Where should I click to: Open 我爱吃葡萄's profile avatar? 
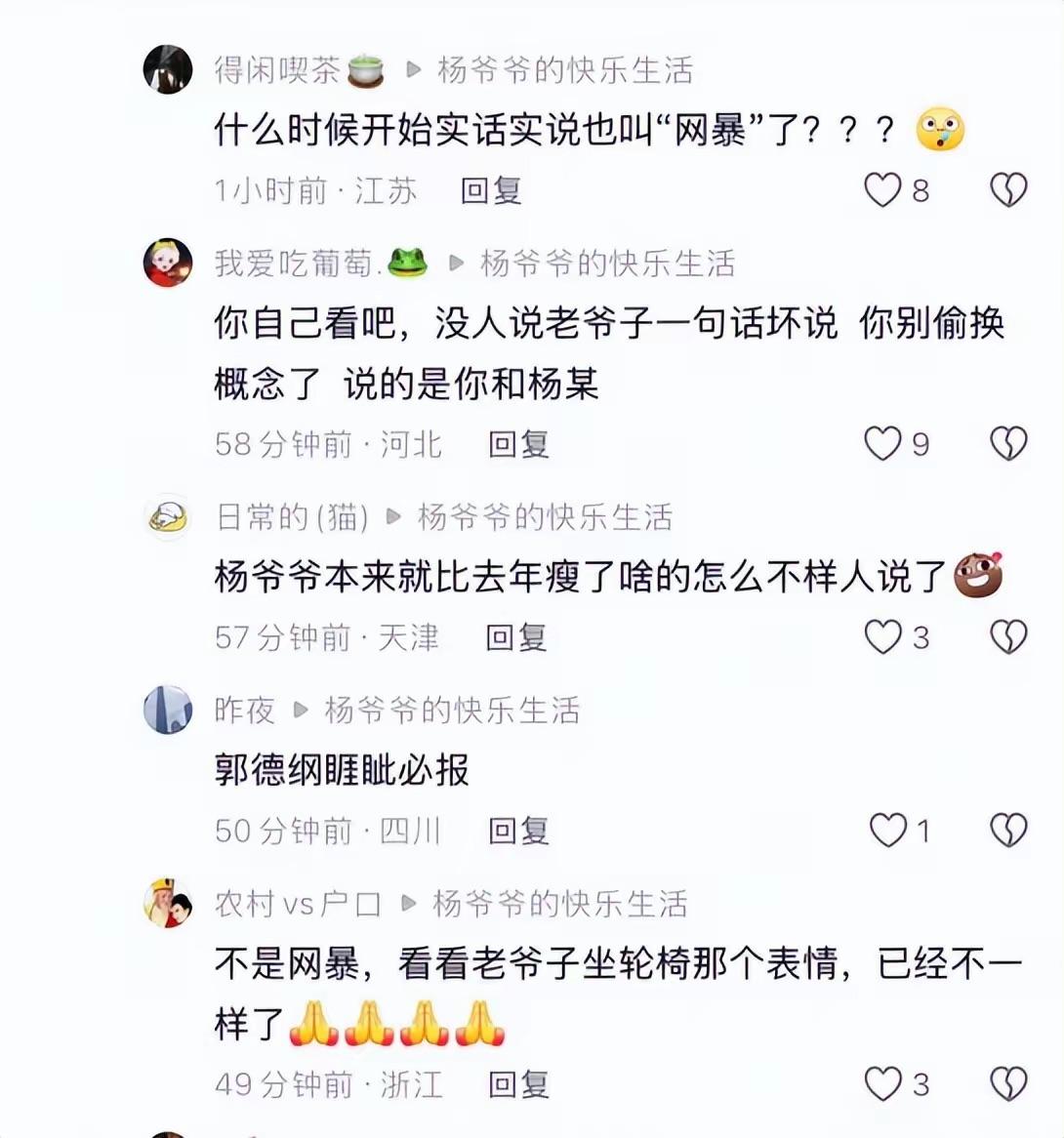pos(168,263)
